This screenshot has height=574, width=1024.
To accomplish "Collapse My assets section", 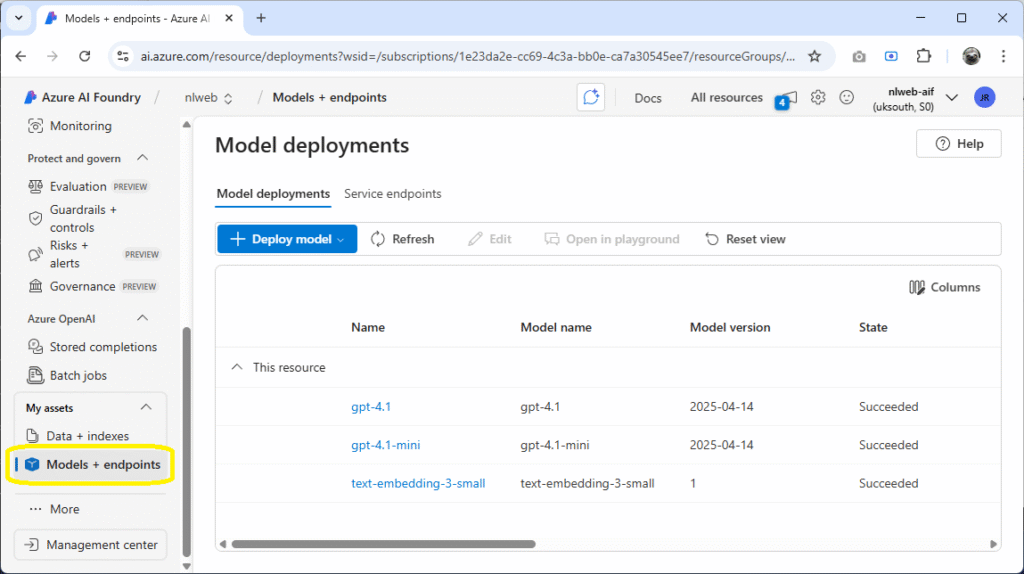I will pos(146,407).
